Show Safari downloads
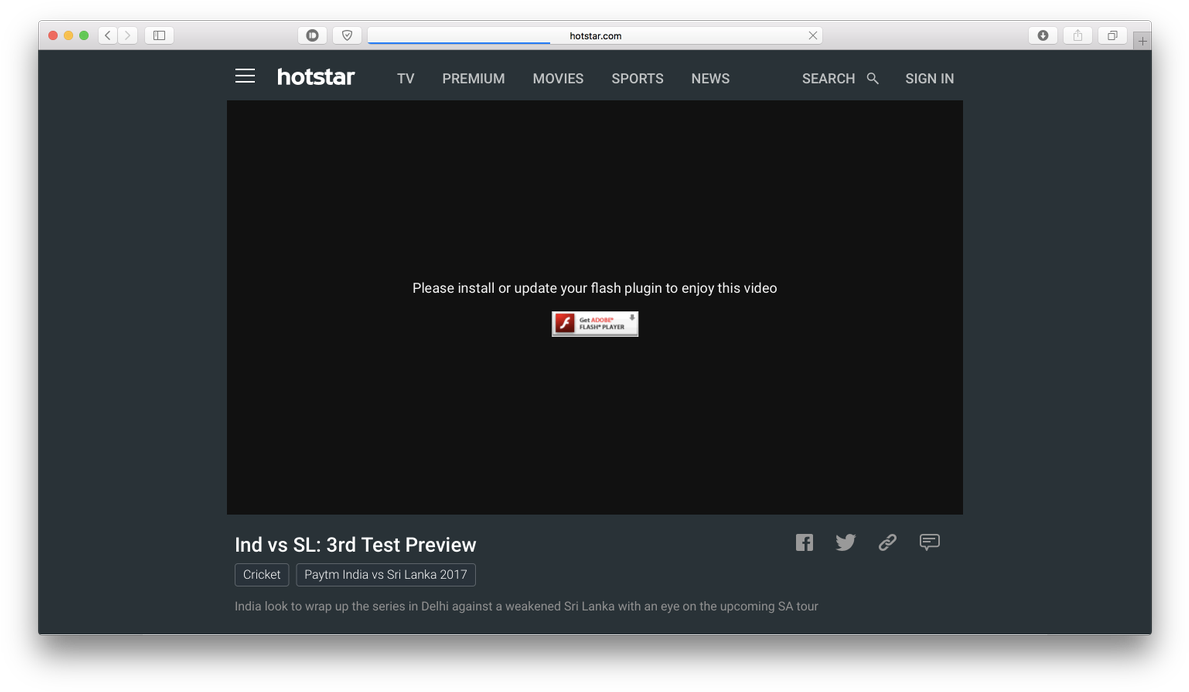This screenshot has width=1189, height=692. pyautogui.click(x=1043, y=36)
